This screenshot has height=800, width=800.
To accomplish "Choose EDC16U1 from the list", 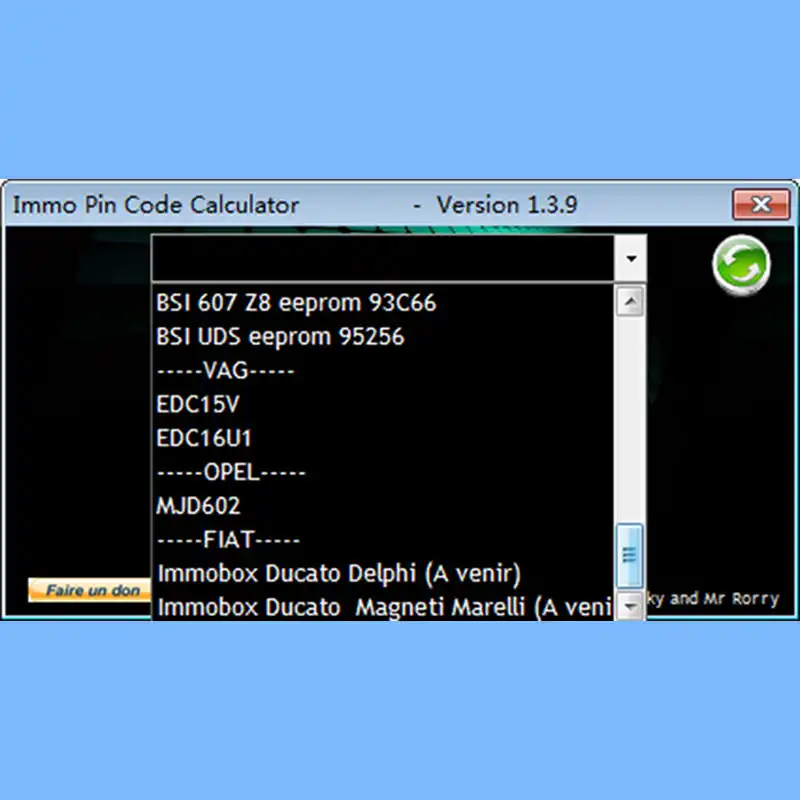I will [383, 438].
